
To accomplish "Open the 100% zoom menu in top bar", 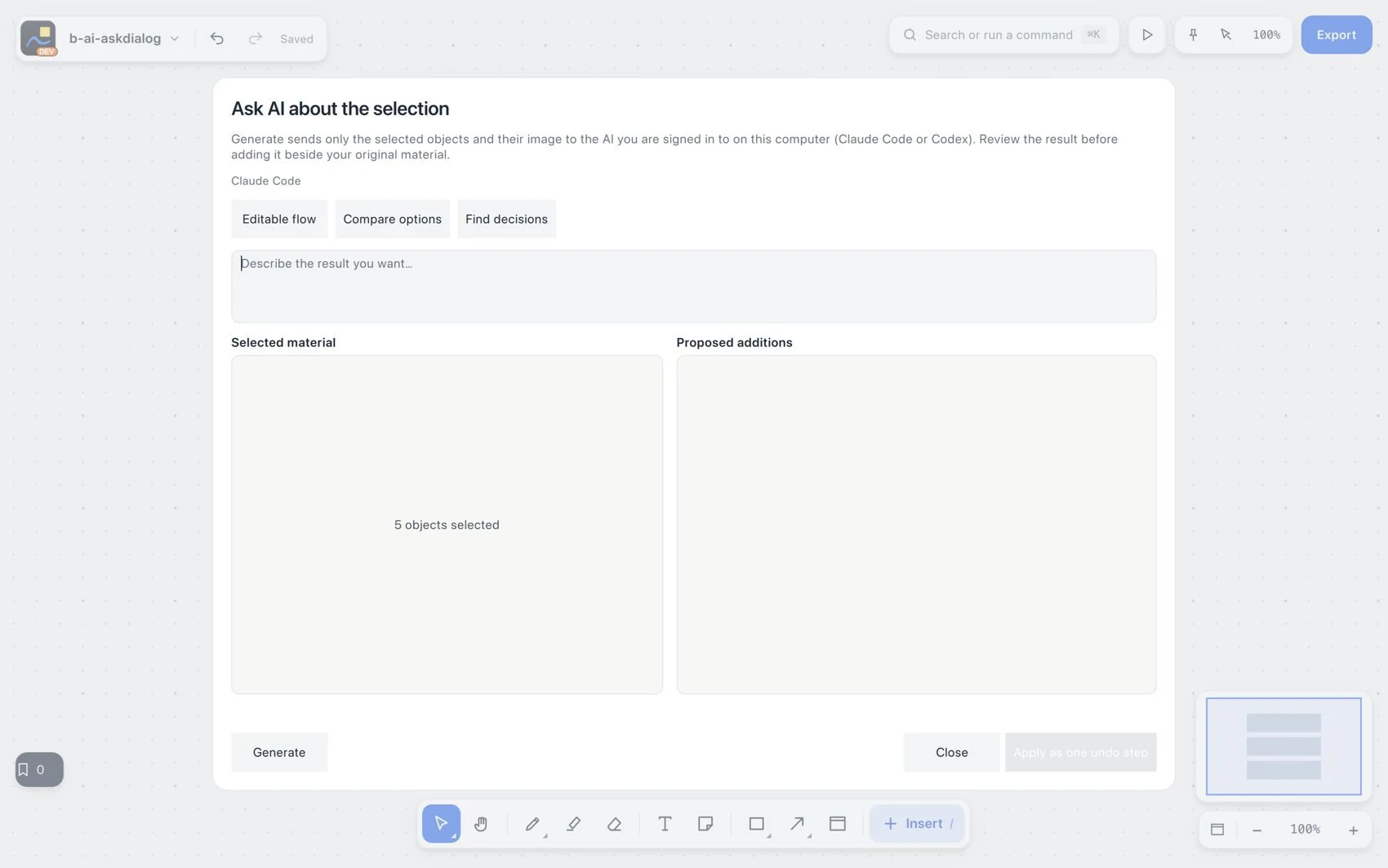I will (x=1266, y=35).
